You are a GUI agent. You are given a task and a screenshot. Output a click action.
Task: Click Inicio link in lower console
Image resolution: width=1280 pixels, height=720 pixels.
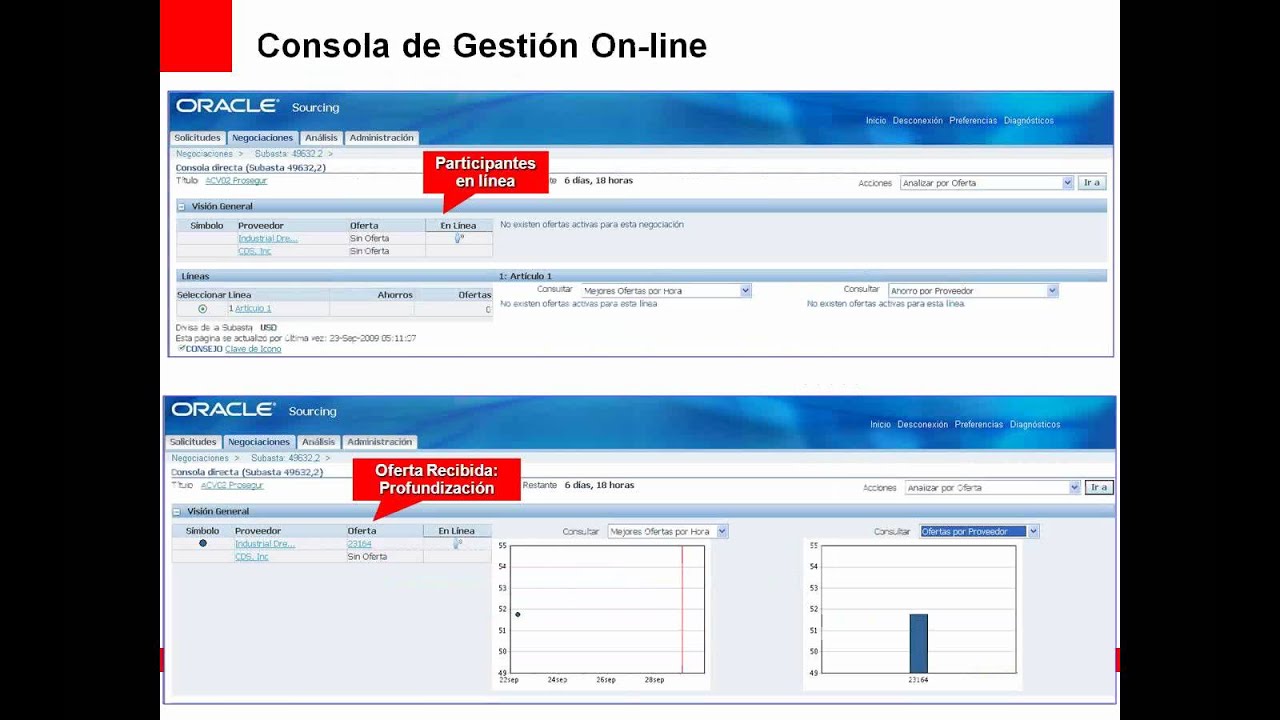[x=880, y=425]
